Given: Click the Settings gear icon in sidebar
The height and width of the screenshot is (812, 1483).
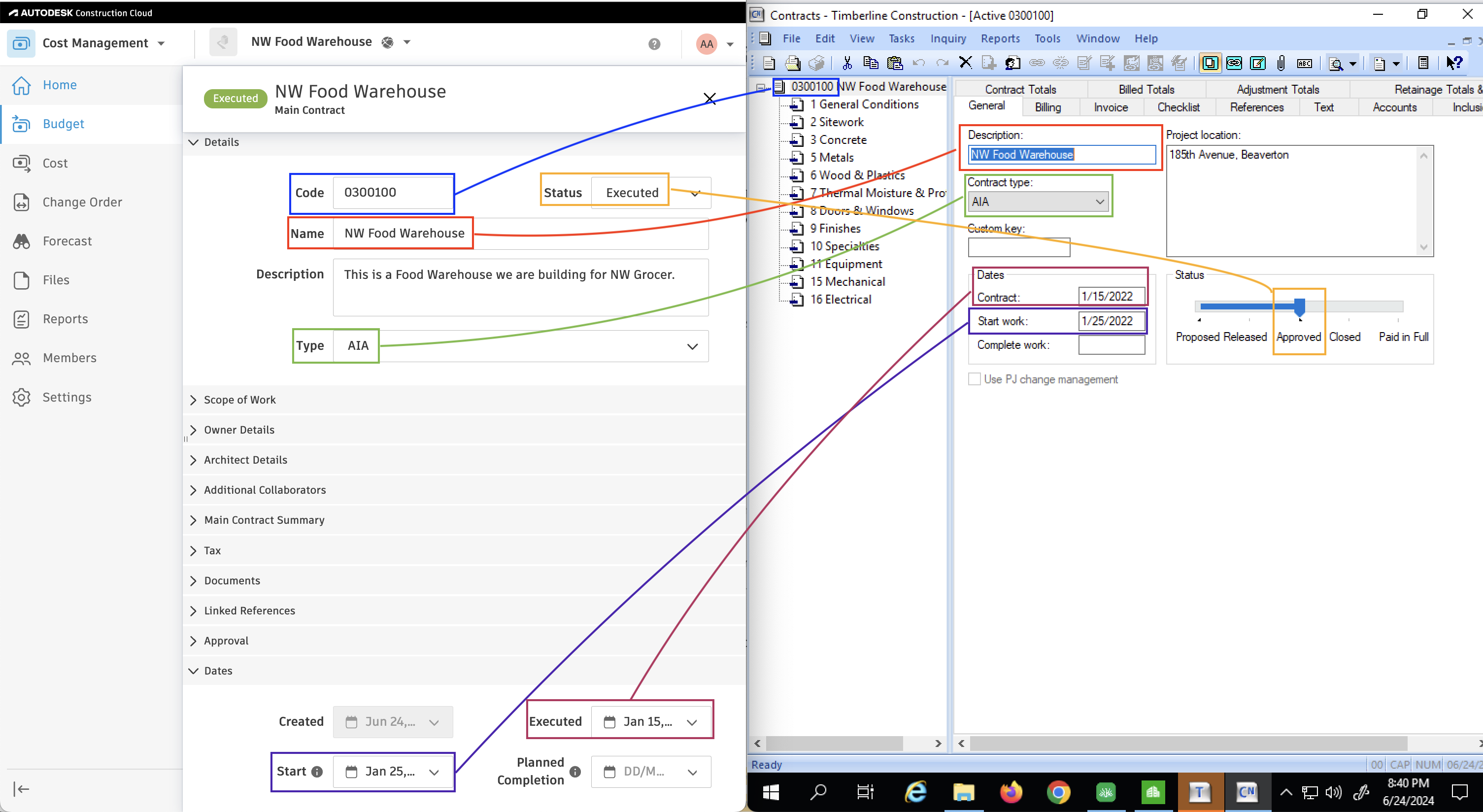Looking at the screenshot, I should tap(21, 397).
